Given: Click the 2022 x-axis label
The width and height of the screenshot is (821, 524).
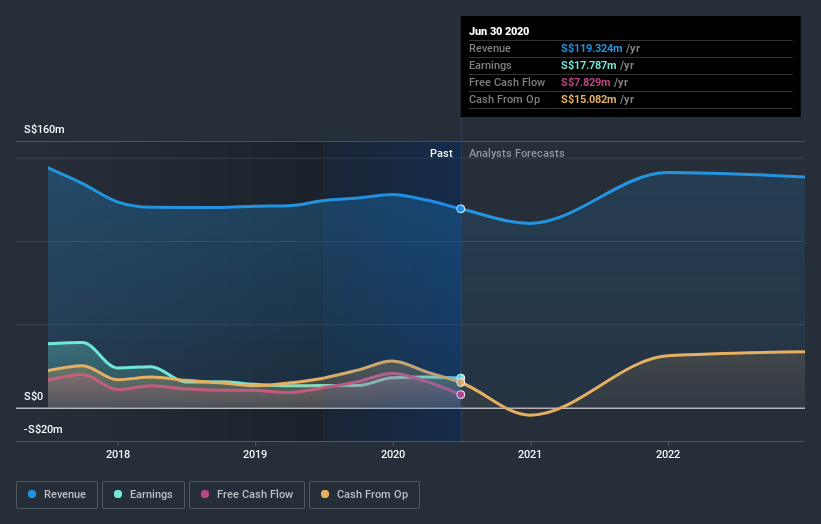Looking at the screenshot, I should pyautogui.click(x=668, y=454).
